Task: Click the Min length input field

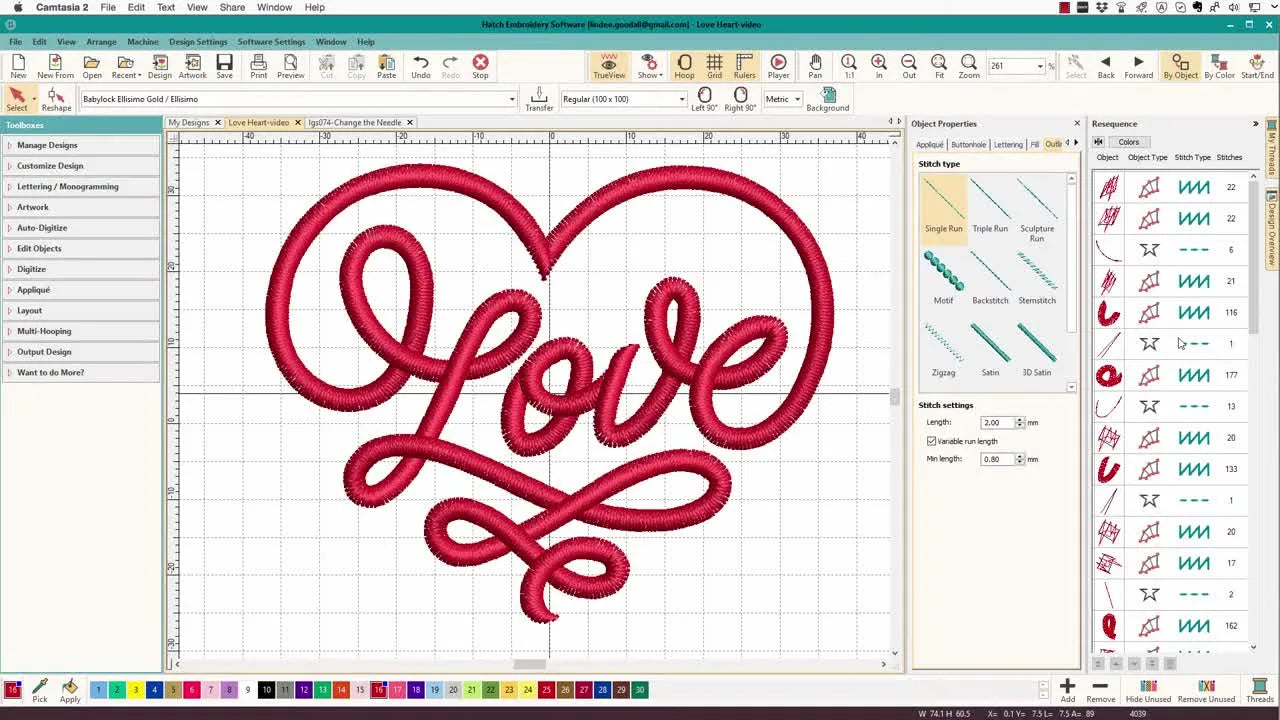Action: [997, 459]
